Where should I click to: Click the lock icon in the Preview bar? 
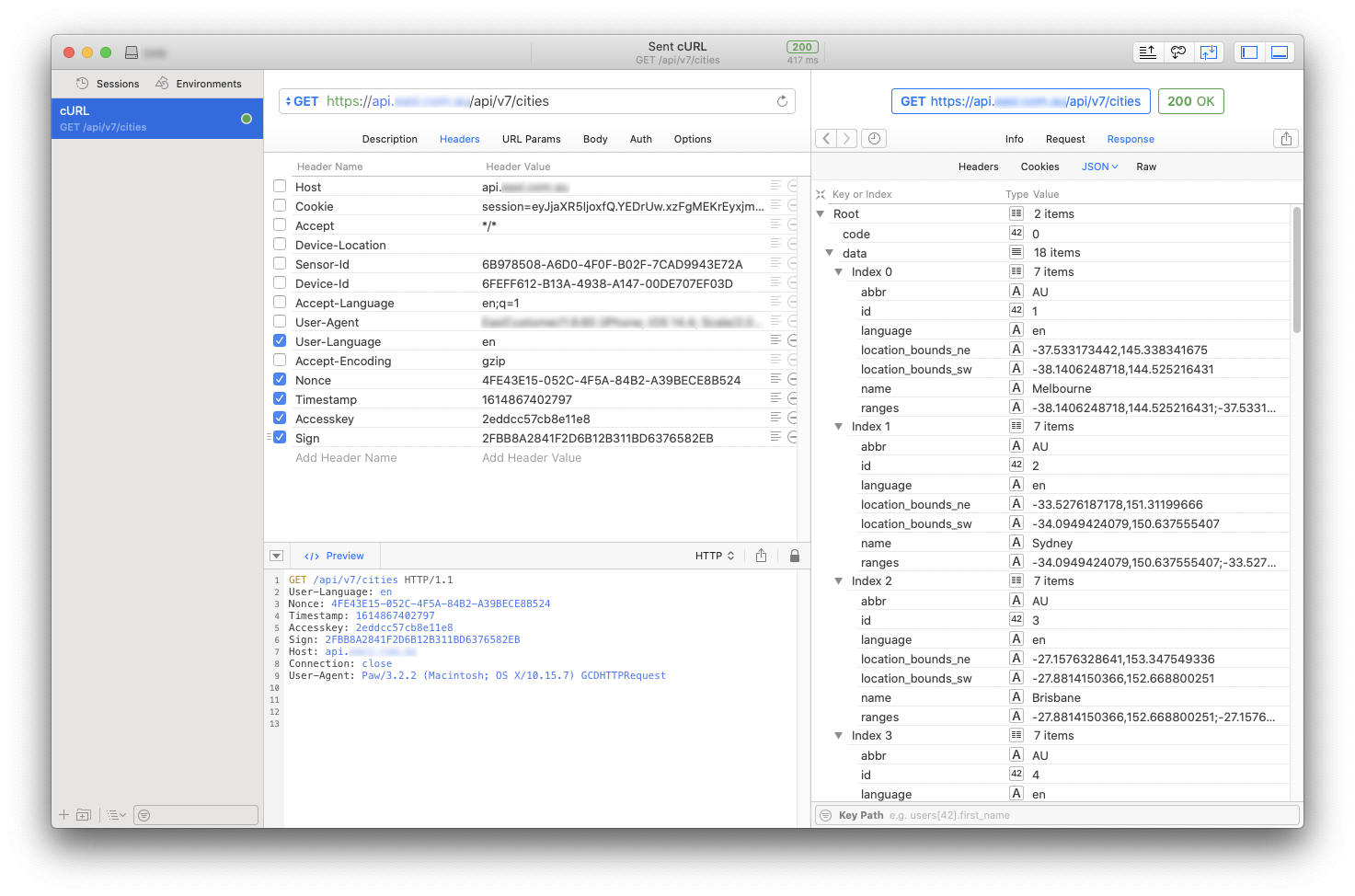point(795,556)
